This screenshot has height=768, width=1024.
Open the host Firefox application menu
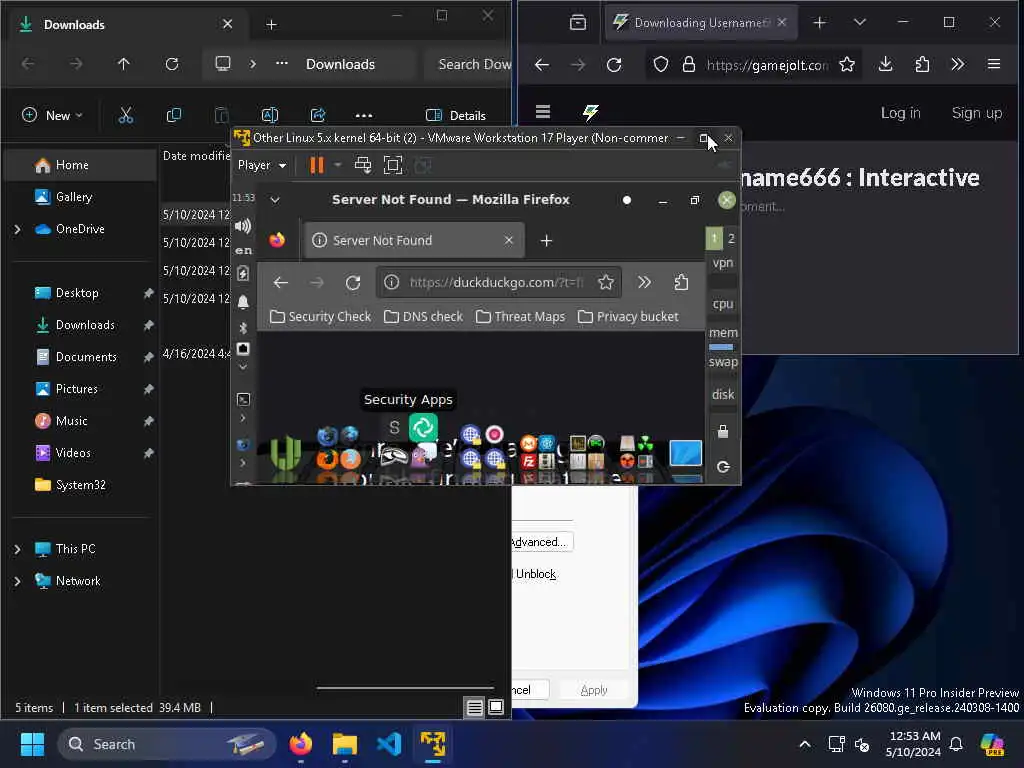(994, 64)
